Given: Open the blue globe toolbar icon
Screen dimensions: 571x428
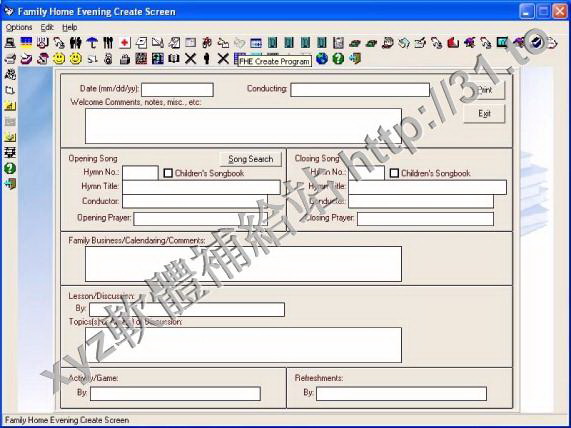Looking at the screenshot, I should 322,58.
